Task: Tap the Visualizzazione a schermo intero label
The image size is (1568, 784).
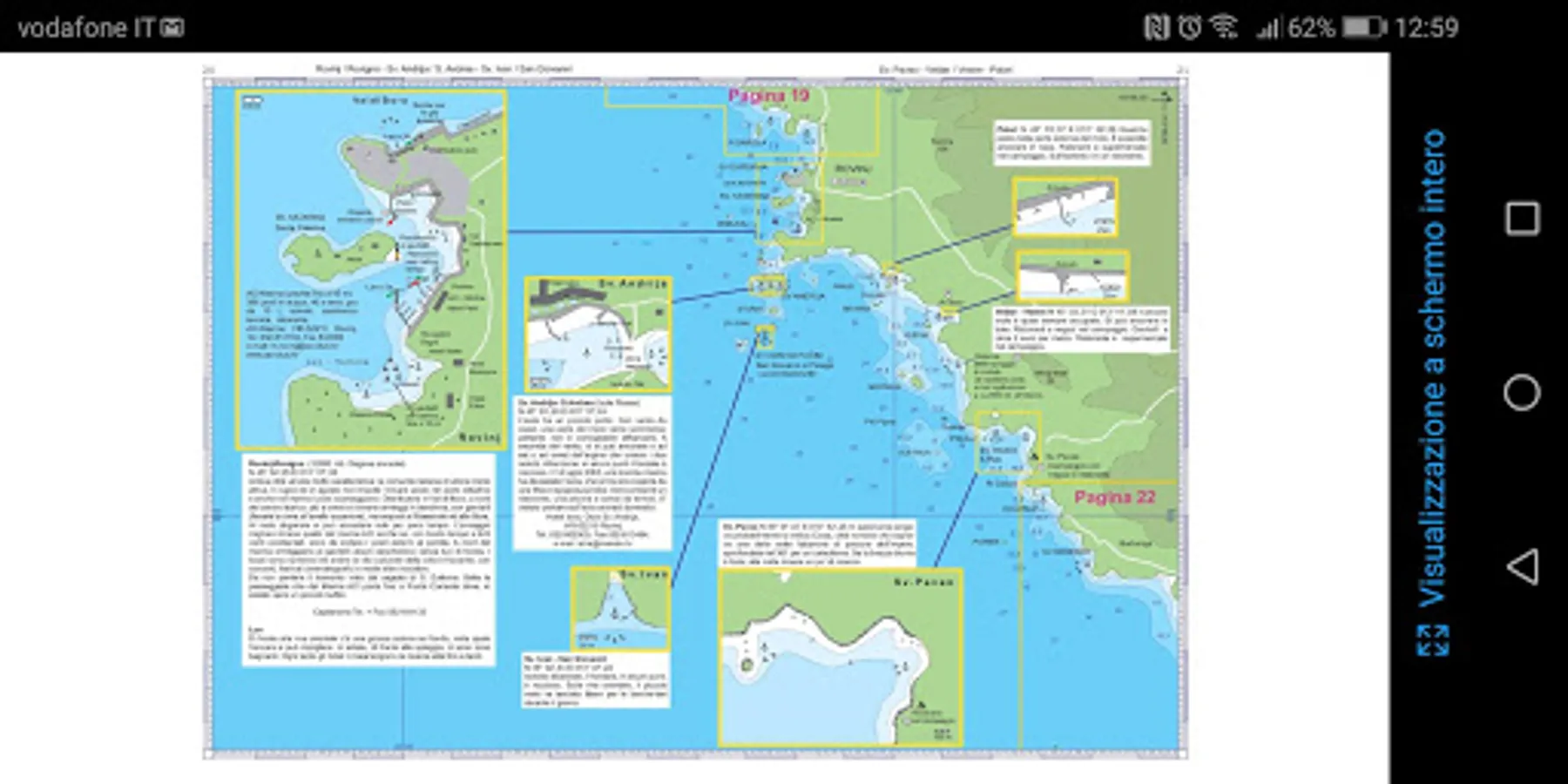Action: click(x=1432, y=368)
